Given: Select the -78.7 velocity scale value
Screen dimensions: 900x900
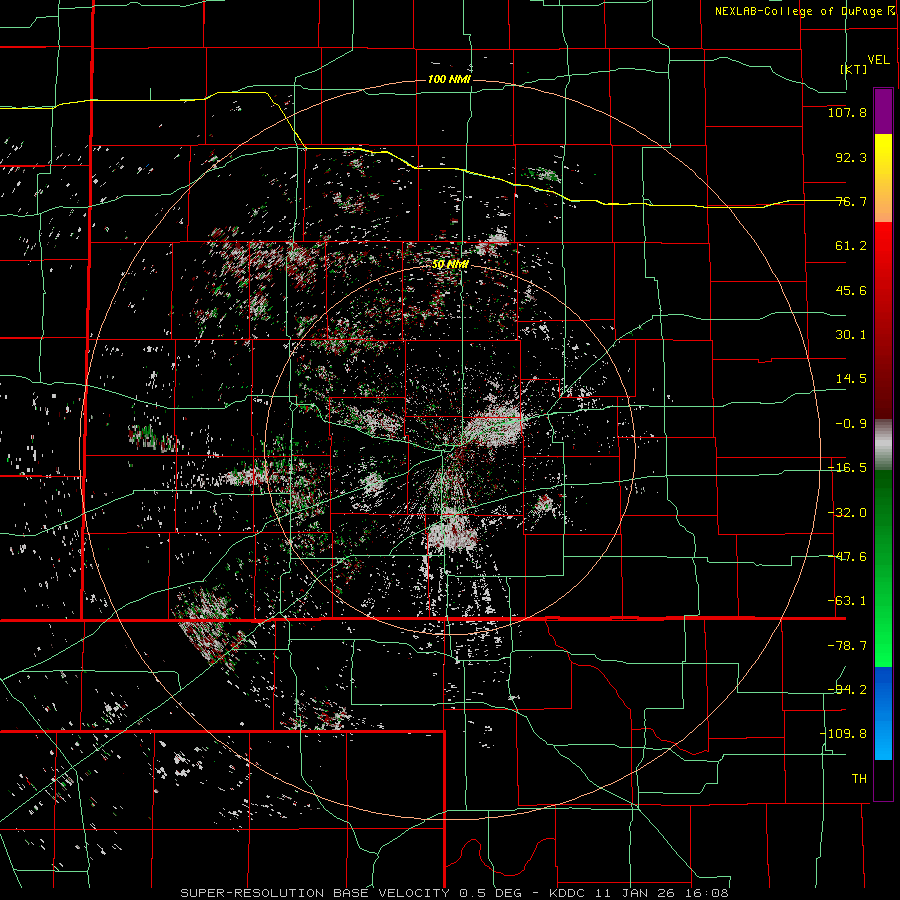Looking at the screenshot, I should coord(847,646).
